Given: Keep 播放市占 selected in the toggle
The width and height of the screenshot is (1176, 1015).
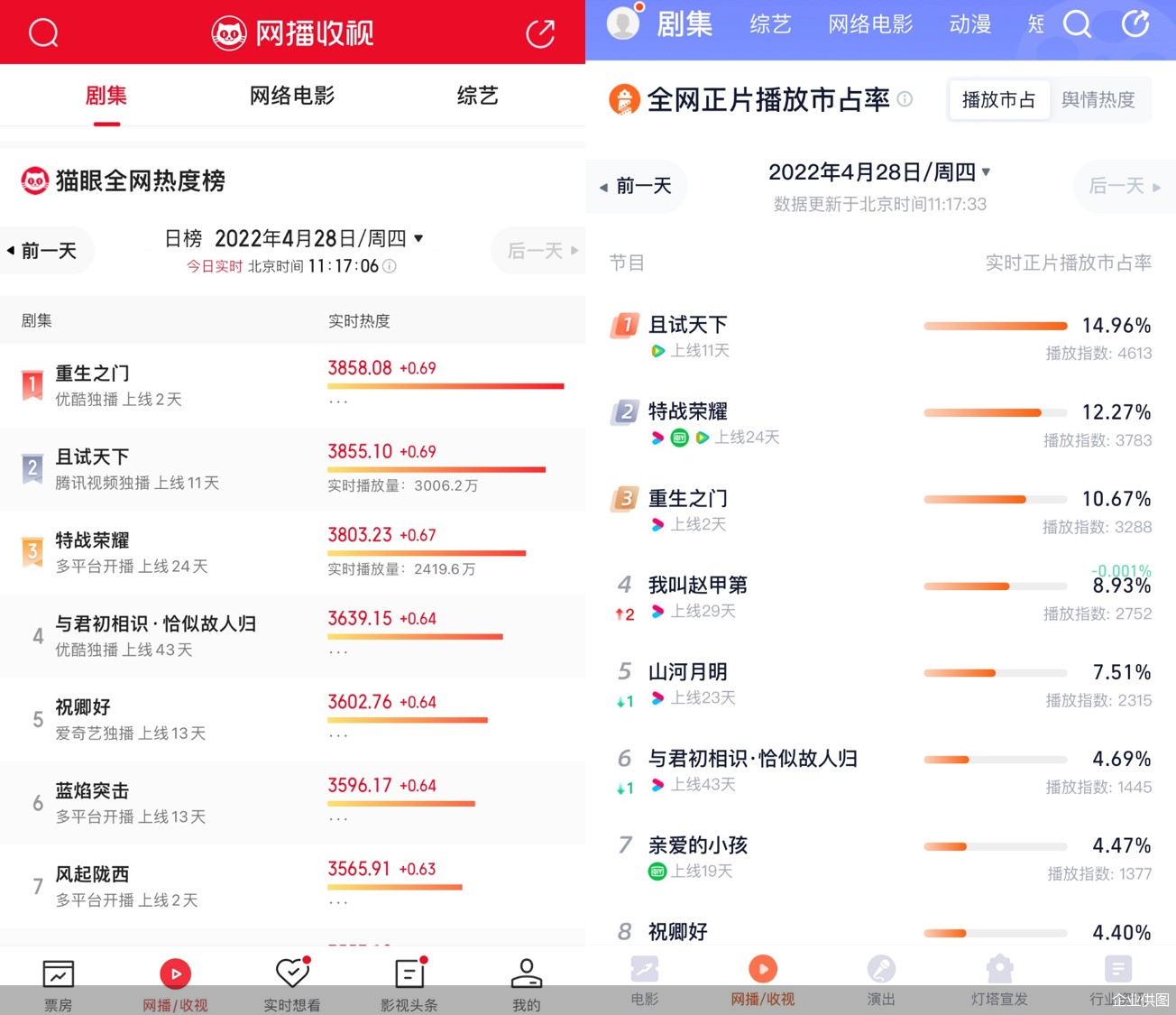Looking at the screenshot, I should click(998, 99).
